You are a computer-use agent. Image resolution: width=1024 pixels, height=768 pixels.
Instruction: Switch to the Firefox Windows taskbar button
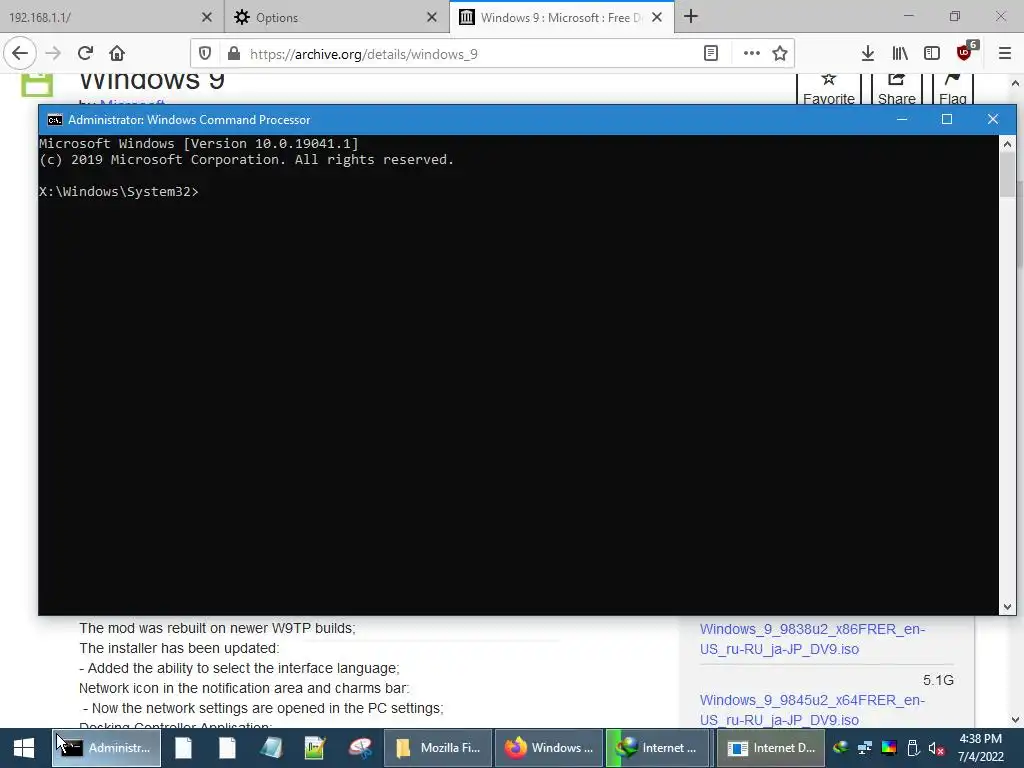point(549,748)
